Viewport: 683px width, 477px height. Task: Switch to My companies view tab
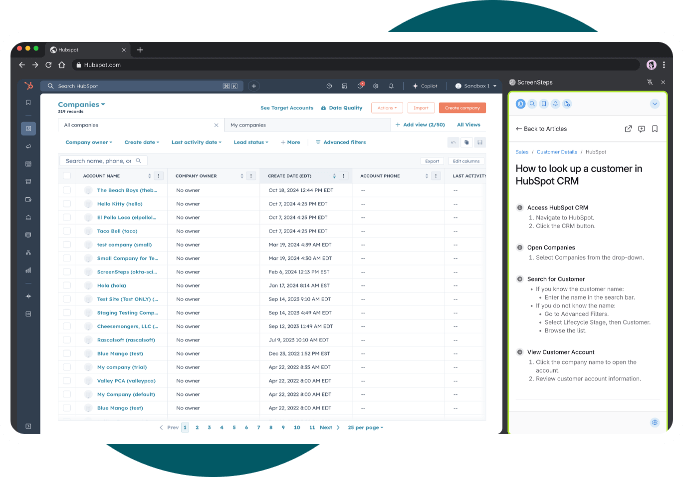pyautogui.click(x=308, y=125)
